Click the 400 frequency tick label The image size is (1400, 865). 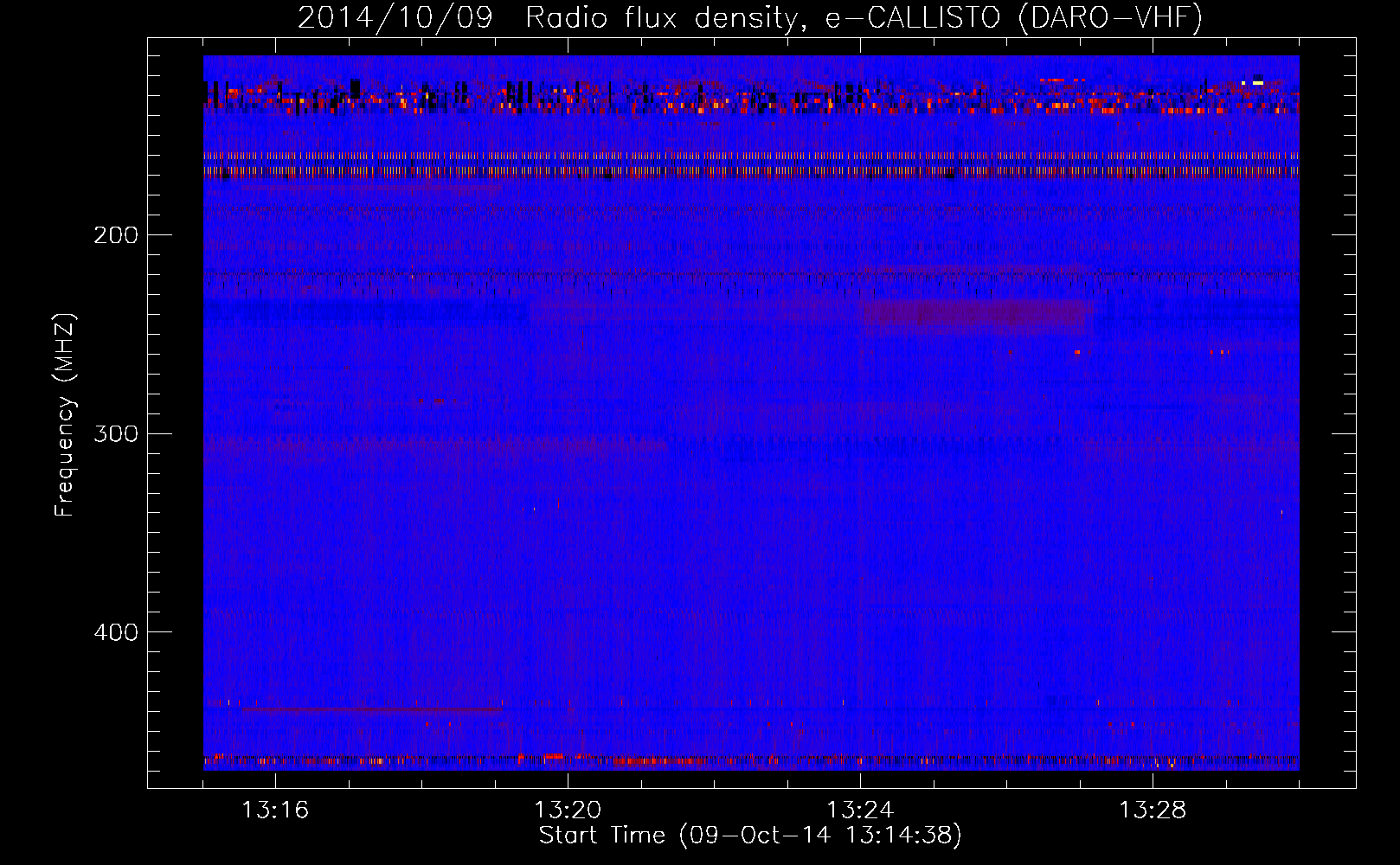(116, 632)
